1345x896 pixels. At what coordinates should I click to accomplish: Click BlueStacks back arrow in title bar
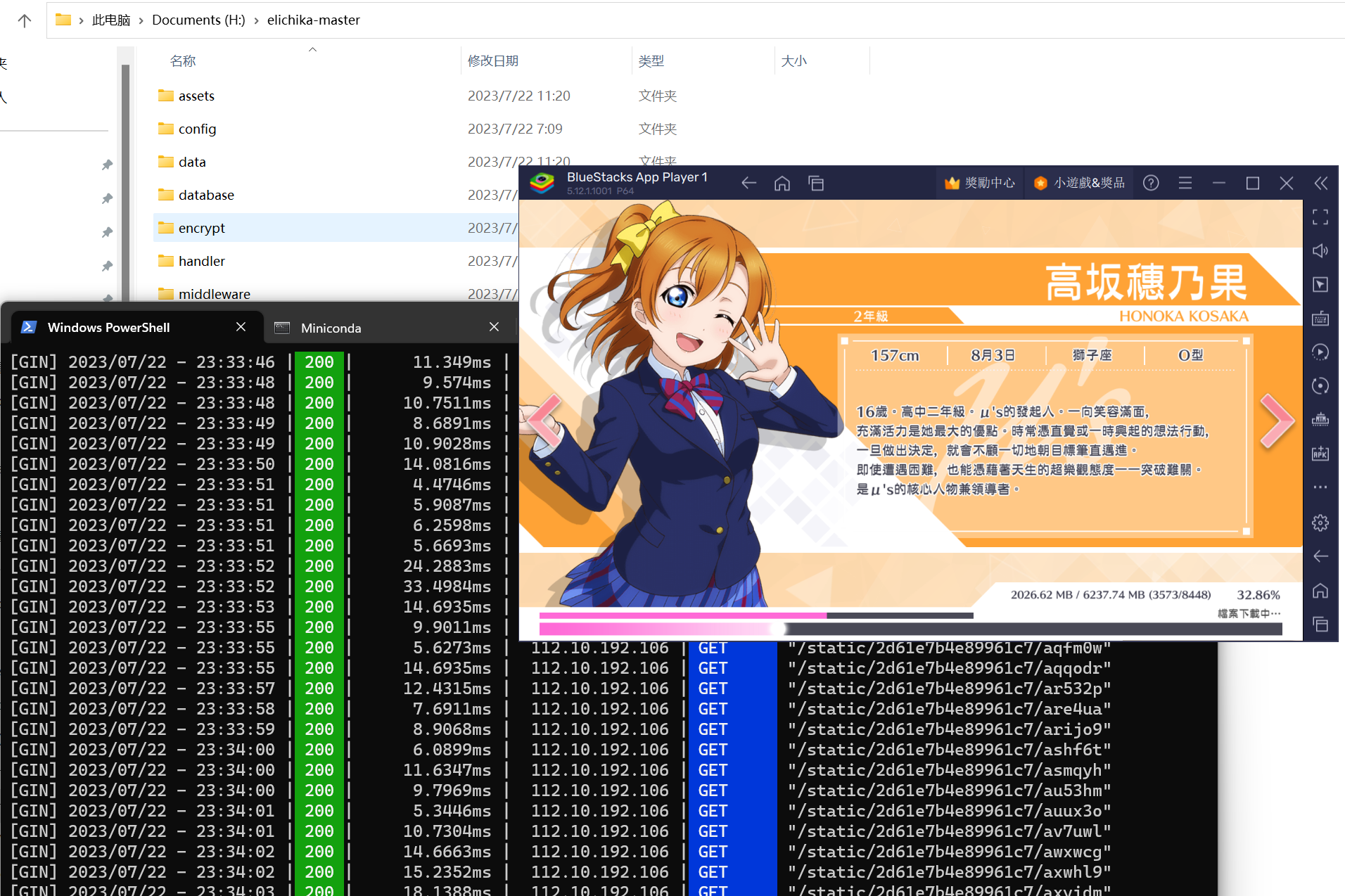748,184
